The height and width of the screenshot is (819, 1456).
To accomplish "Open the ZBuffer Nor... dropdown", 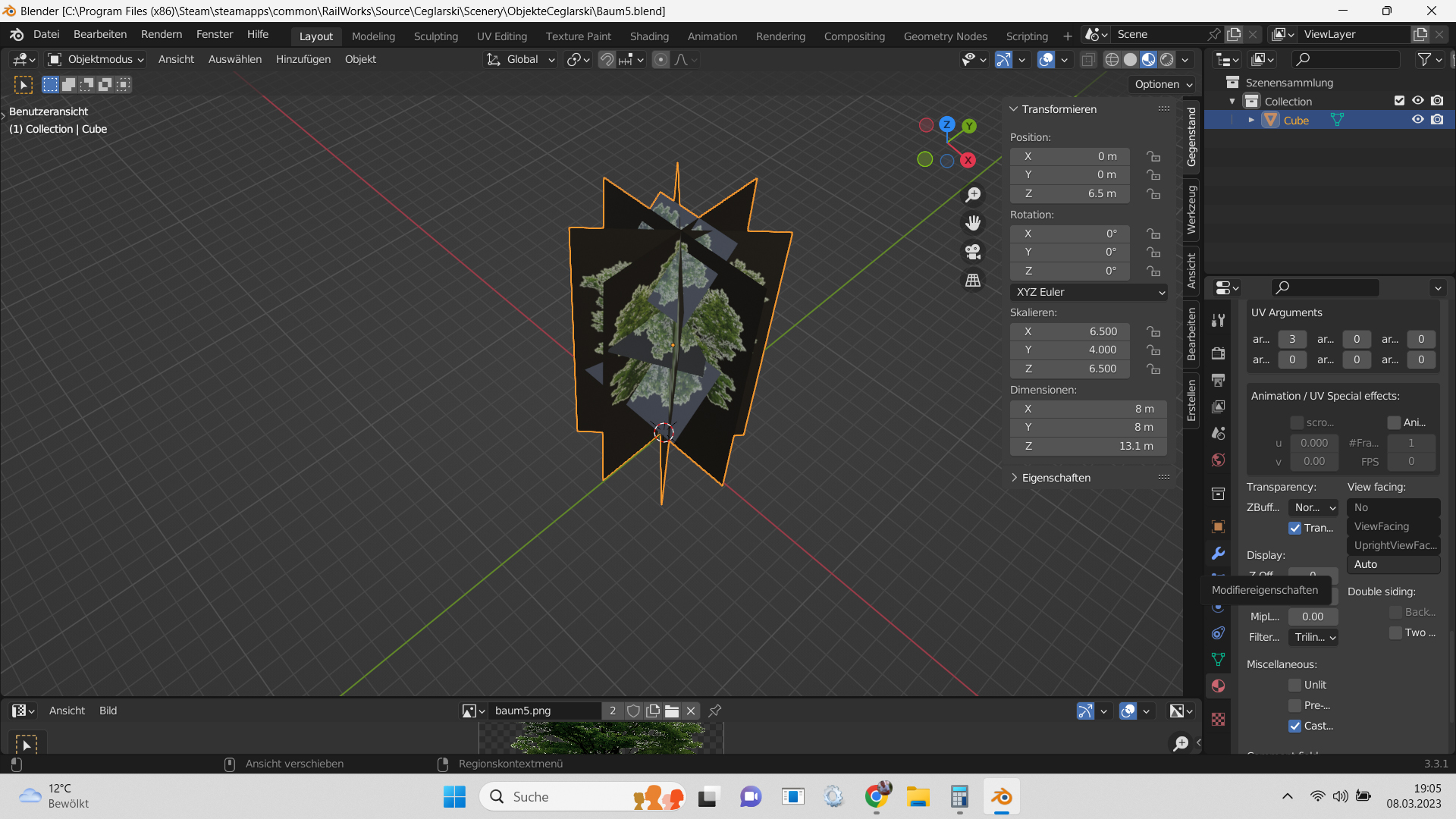I will point(1313,507).
